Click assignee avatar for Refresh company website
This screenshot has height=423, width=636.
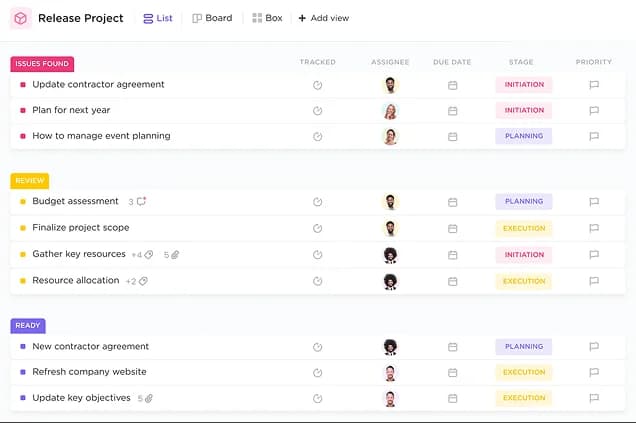pyautogui.click(x=390, y=373)
